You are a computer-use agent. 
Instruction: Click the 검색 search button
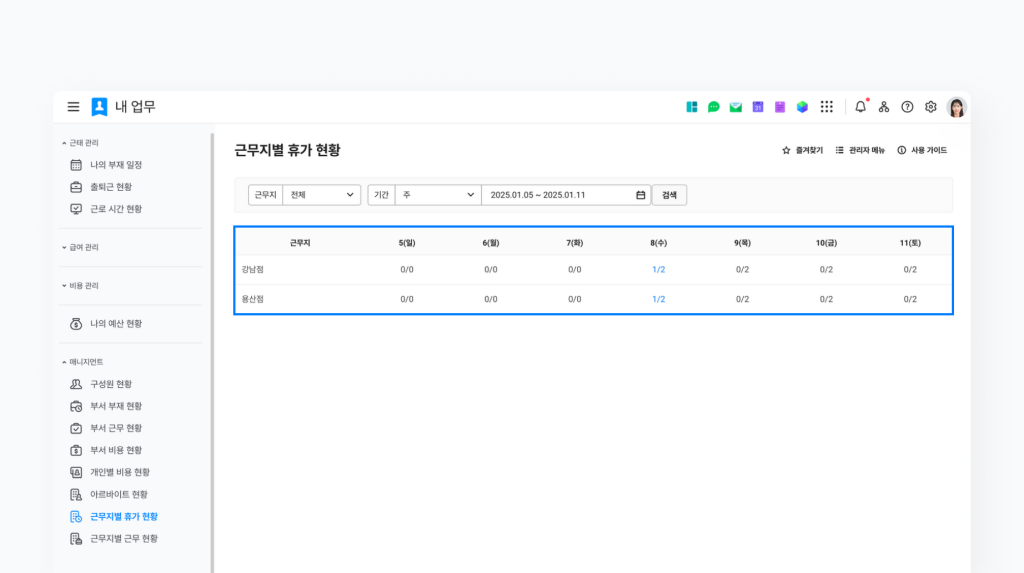(669, 195)
